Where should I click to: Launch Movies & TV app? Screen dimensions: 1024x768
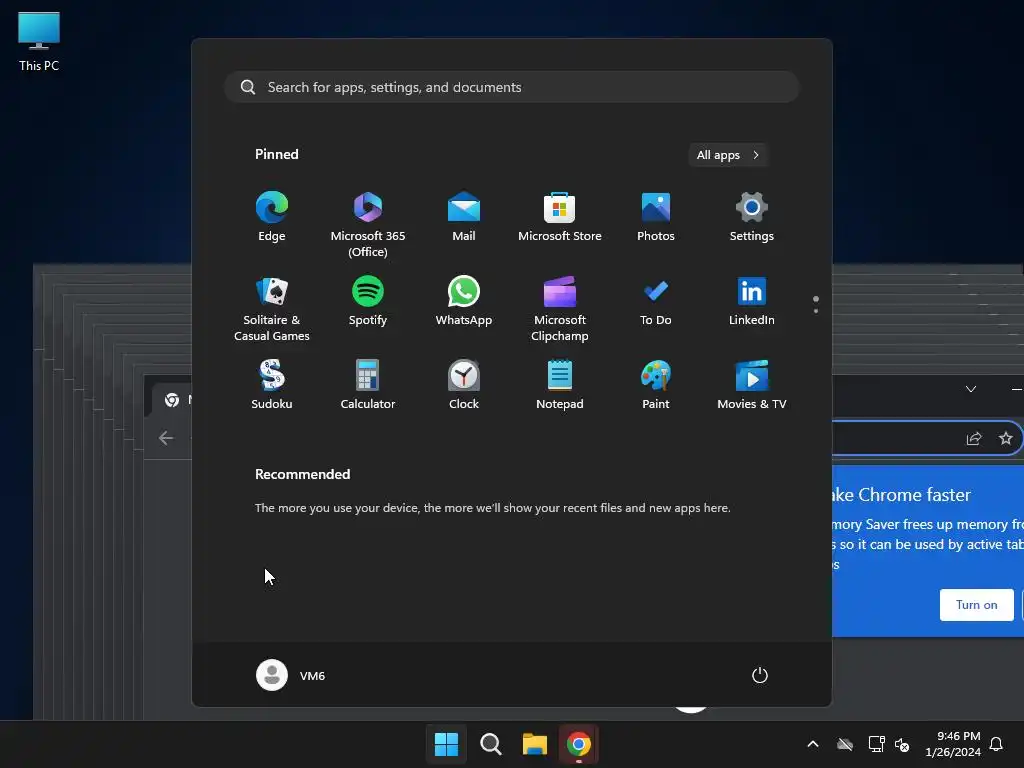coord(752,385)
